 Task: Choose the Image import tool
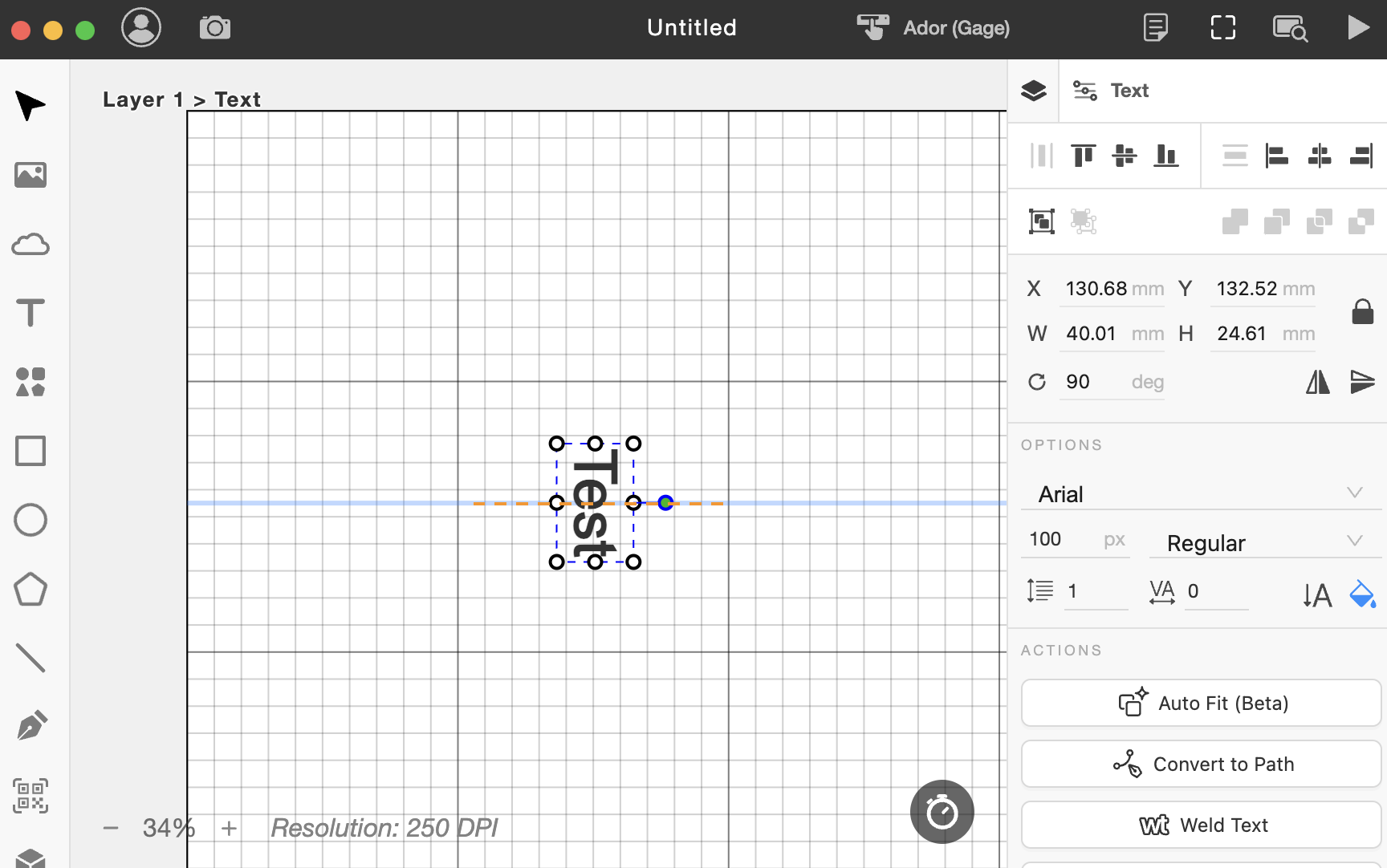point(31,175)
